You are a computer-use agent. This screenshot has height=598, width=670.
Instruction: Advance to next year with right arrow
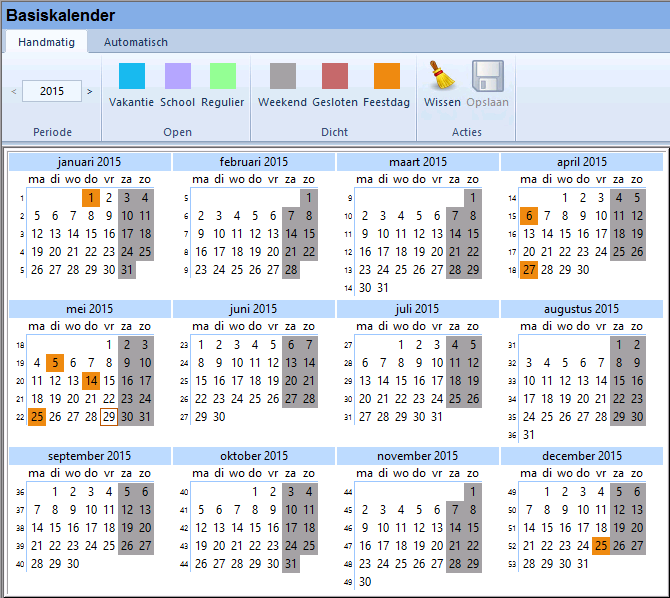click(90, 91)
